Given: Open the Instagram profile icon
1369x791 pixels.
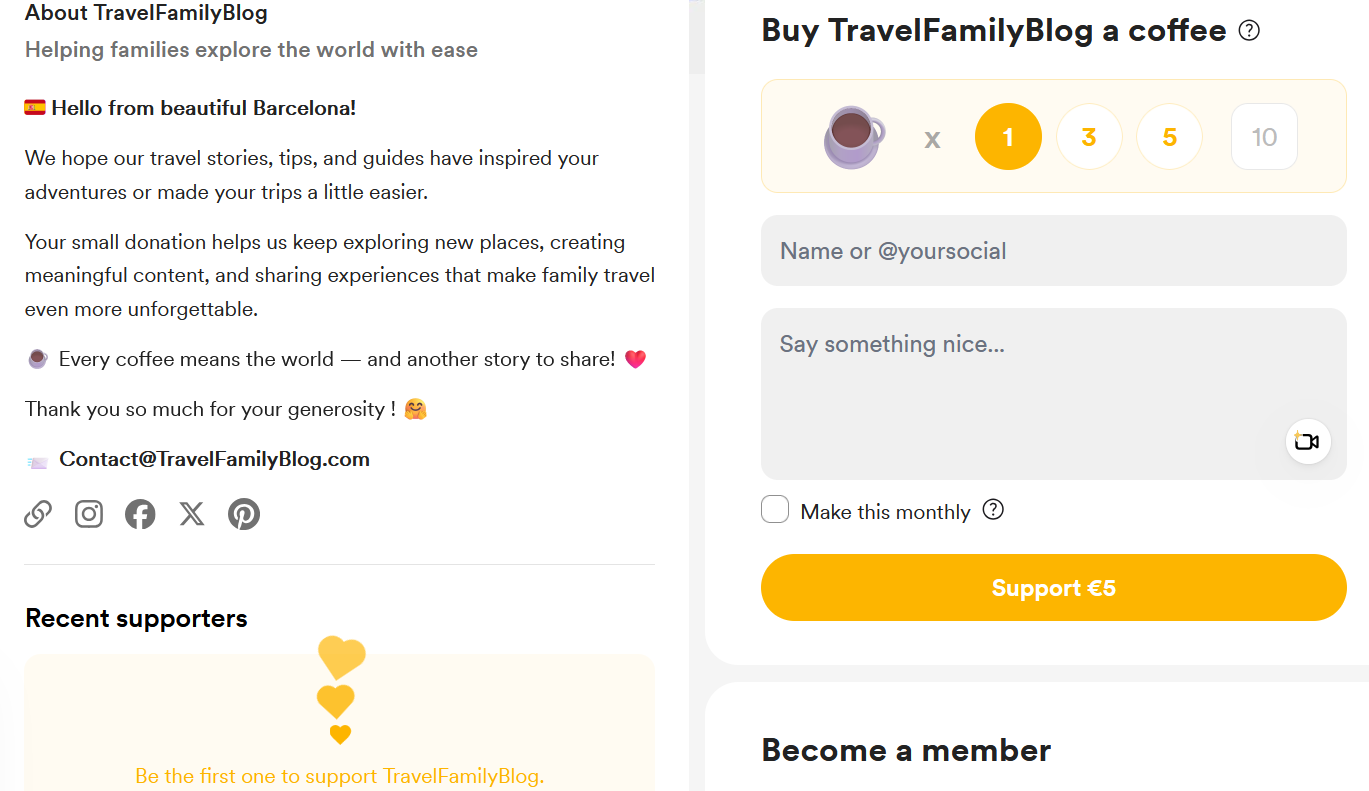Looking at the screenshot, I should tap(89, 514).
